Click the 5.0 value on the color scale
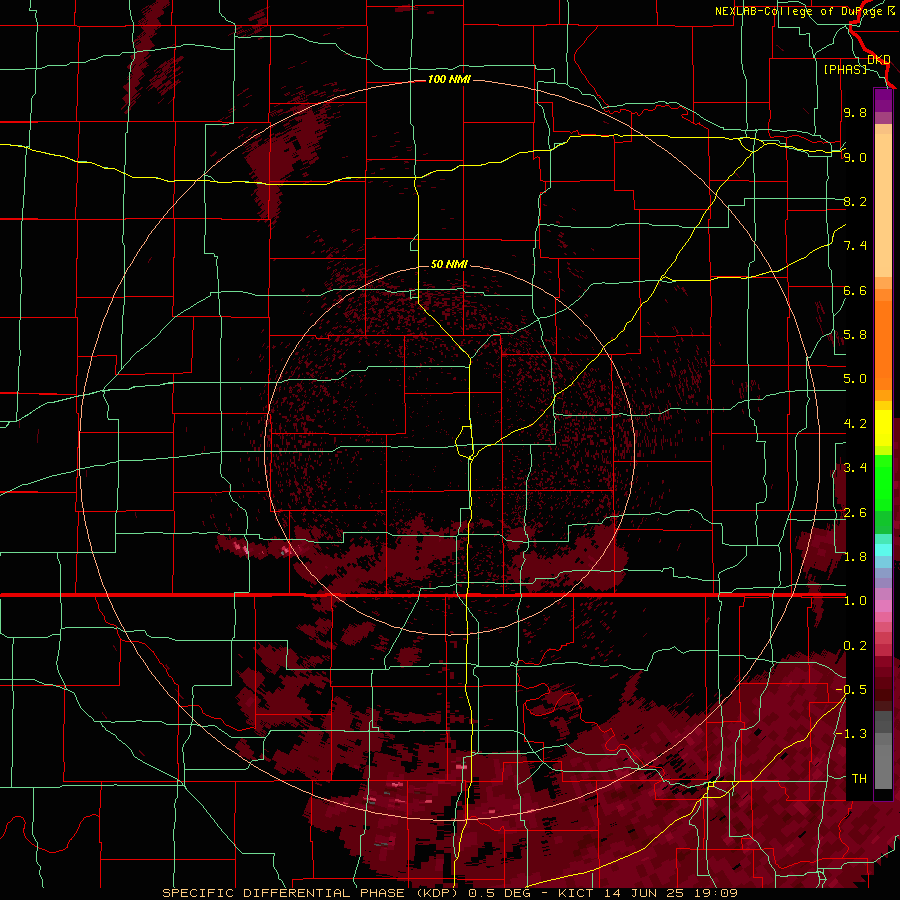This screenshot has width=900, height=900. click(x=855, y=379)
